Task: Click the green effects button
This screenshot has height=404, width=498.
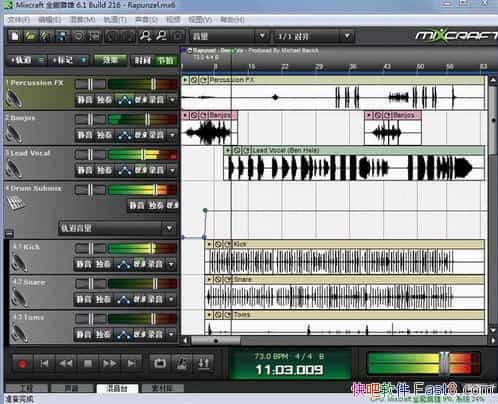Action: (x=110, y=60)
